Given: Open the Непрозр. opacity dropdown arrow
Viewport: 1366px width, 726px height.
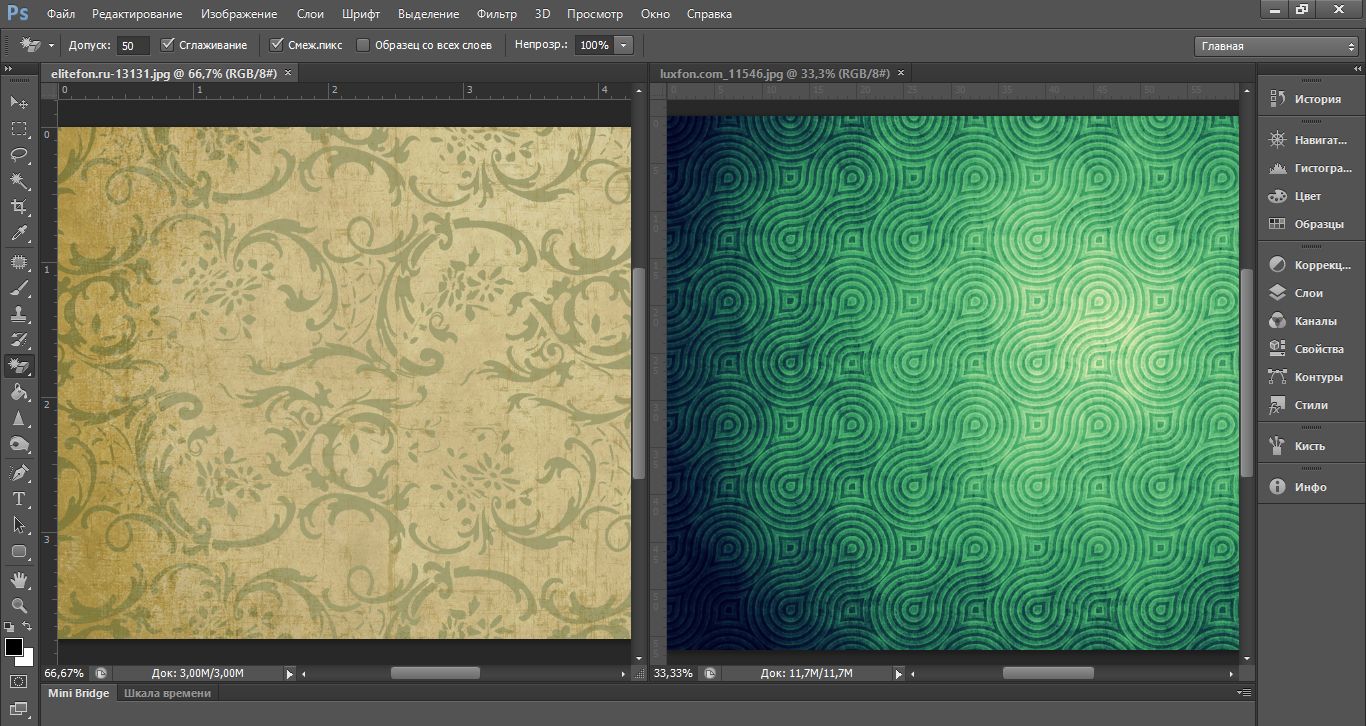Looking at the screenshot, I should pyautogui.click(x=624, y=45).
